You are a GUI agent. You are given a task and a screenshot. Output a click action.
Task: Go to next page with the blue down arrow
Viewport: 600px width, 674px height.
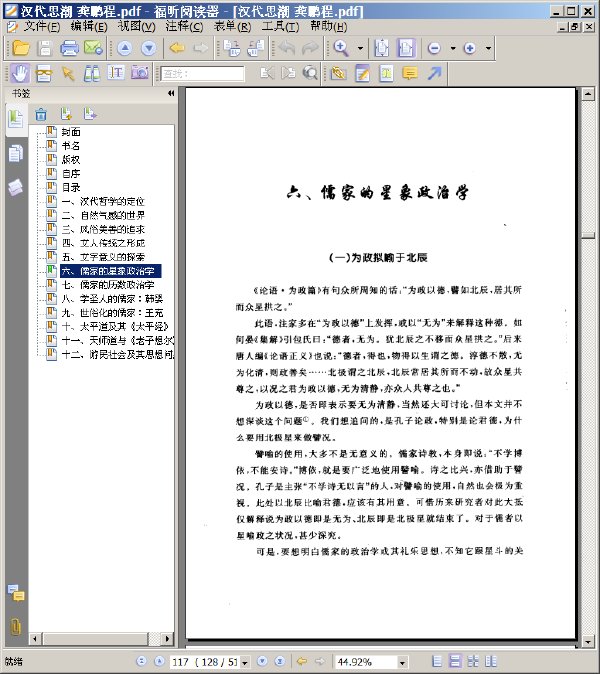pos(149,48)
